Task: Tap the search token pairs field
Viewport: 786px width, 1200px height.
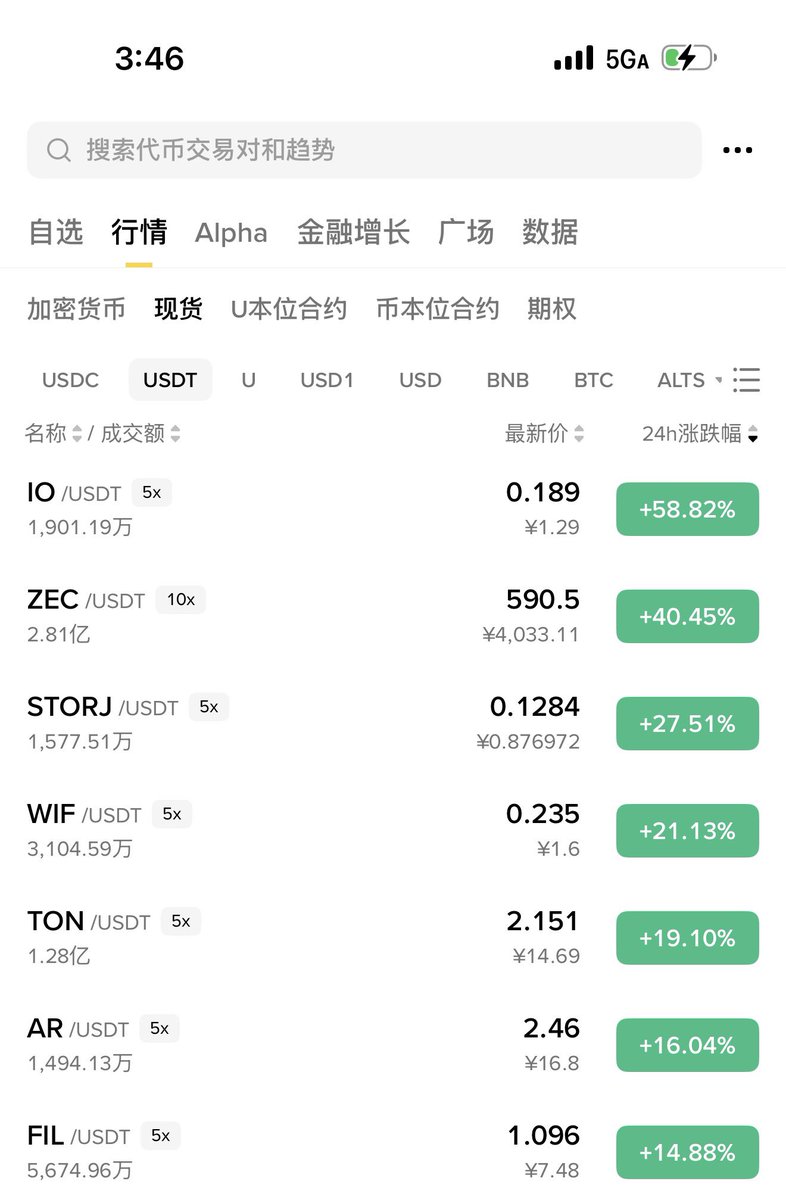Action: click(364, 150)
